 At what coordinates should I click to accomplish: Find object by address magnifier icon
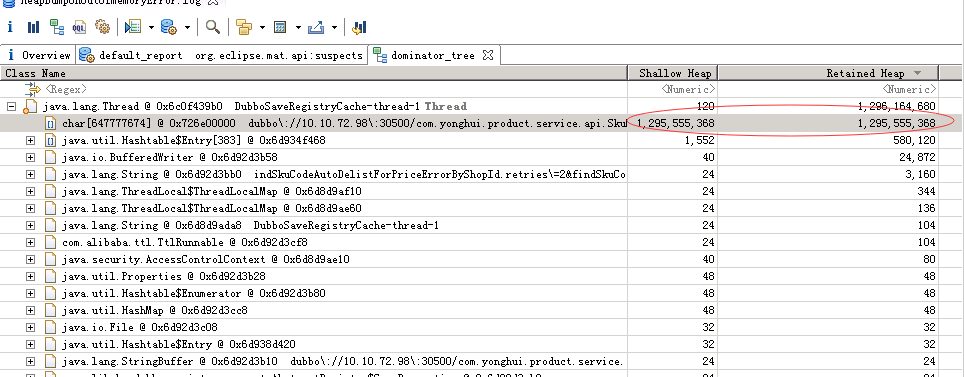[213, 27]
